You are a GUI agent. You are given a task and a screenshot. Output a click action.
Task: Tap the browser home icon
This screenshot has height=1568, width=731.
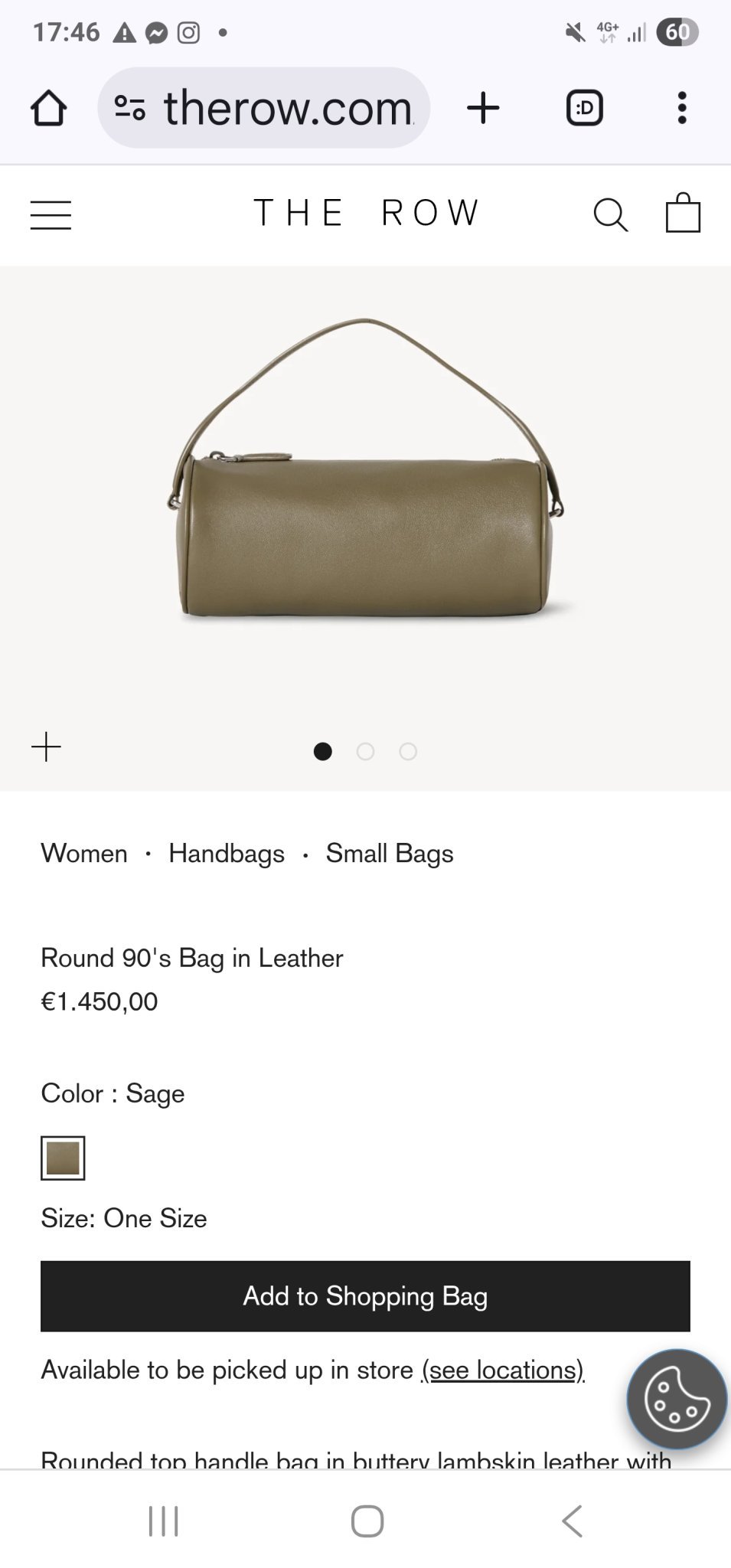tap(48, 108)
